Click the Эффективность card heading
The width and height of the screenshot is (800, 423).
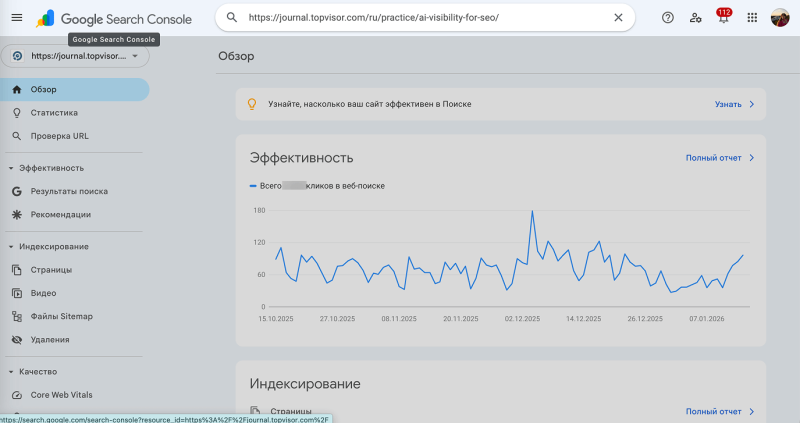302,158
